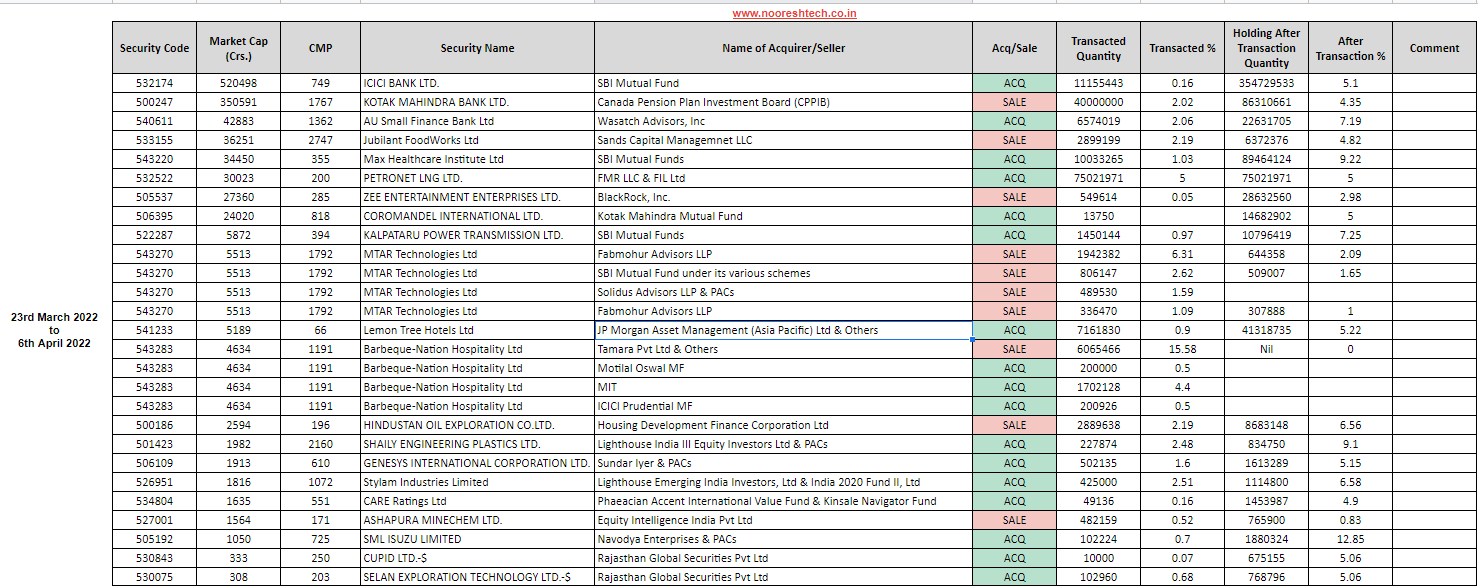Select the CUPID LTD.-$ cell
The image size is (1478, 587).
(477, 558)
